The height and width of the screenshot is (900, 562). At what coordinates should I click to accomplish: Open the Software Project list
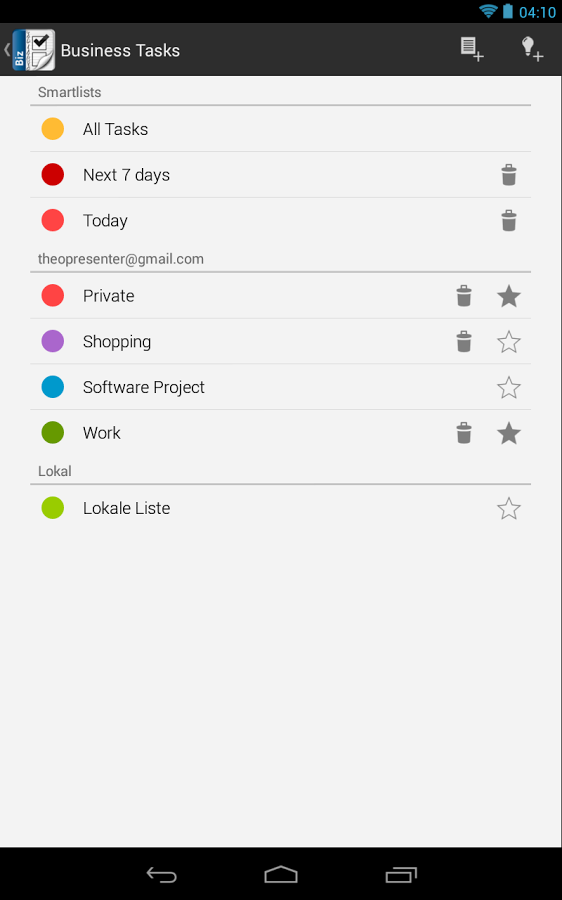(x=280, y=387)
